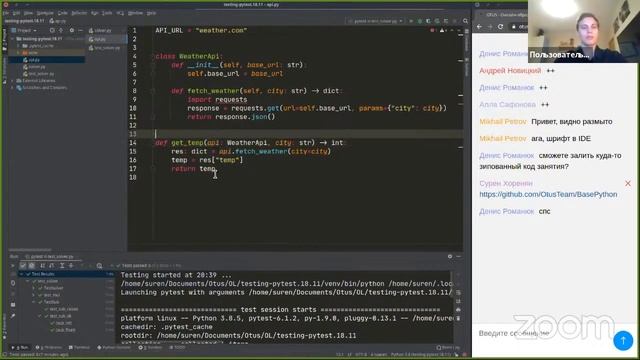The width and height of the screenshot is (640, 360).
Task: Toggle sort tests by duration
Action: (51, 266)
